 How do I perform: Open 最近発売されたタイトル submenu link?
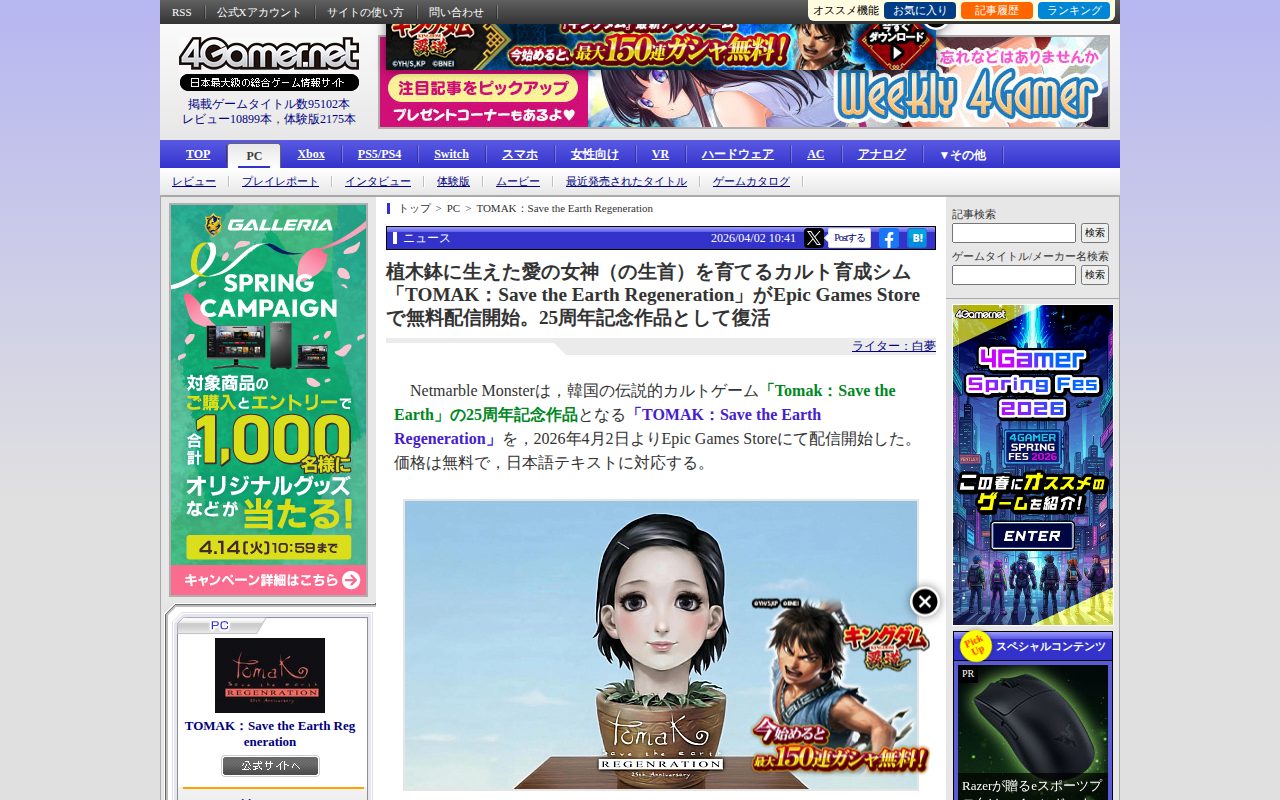pyautogui.click(x=626, y=181)
